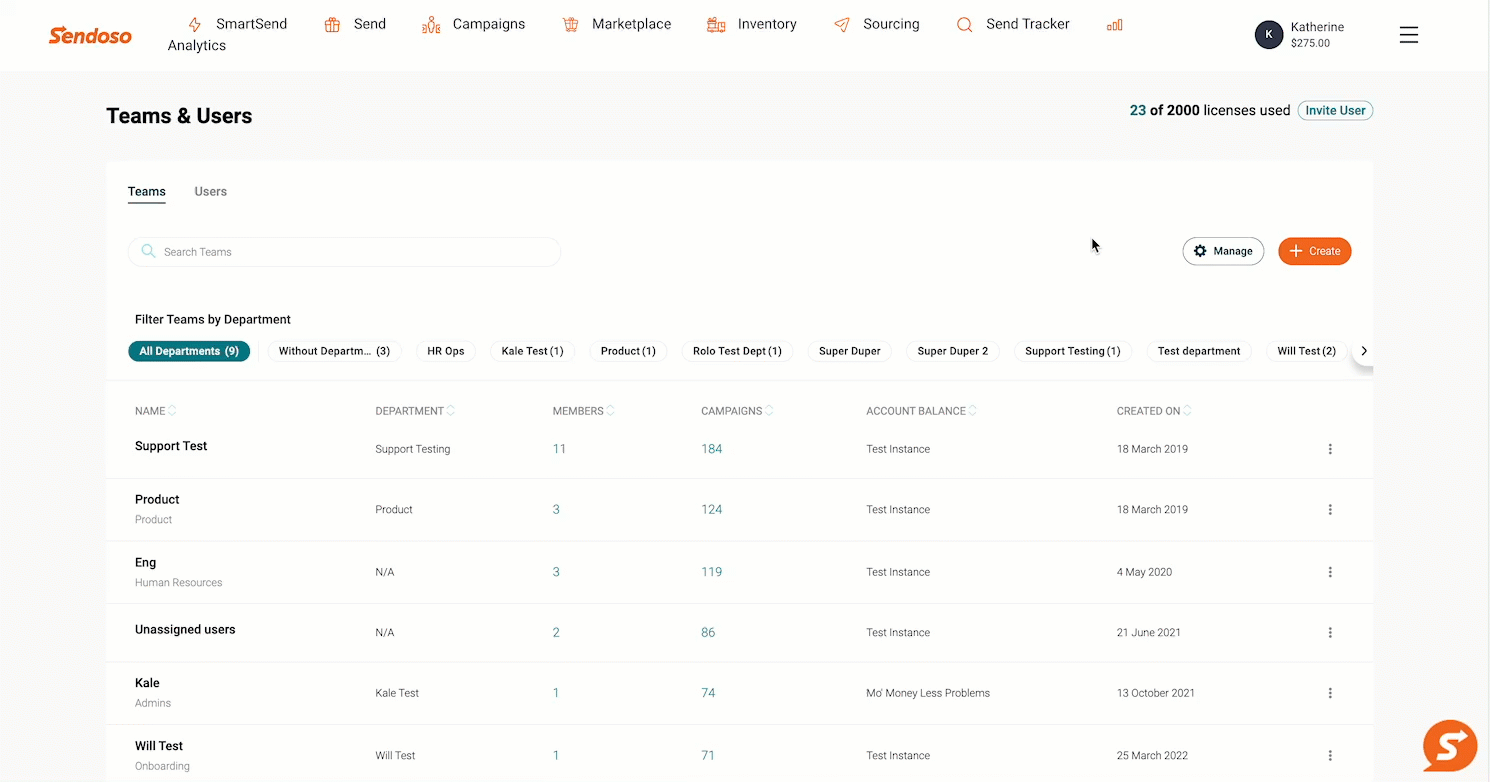Sort by the Account Balance column
Viewport: 1490px width, 782px height.
[922, 411]
